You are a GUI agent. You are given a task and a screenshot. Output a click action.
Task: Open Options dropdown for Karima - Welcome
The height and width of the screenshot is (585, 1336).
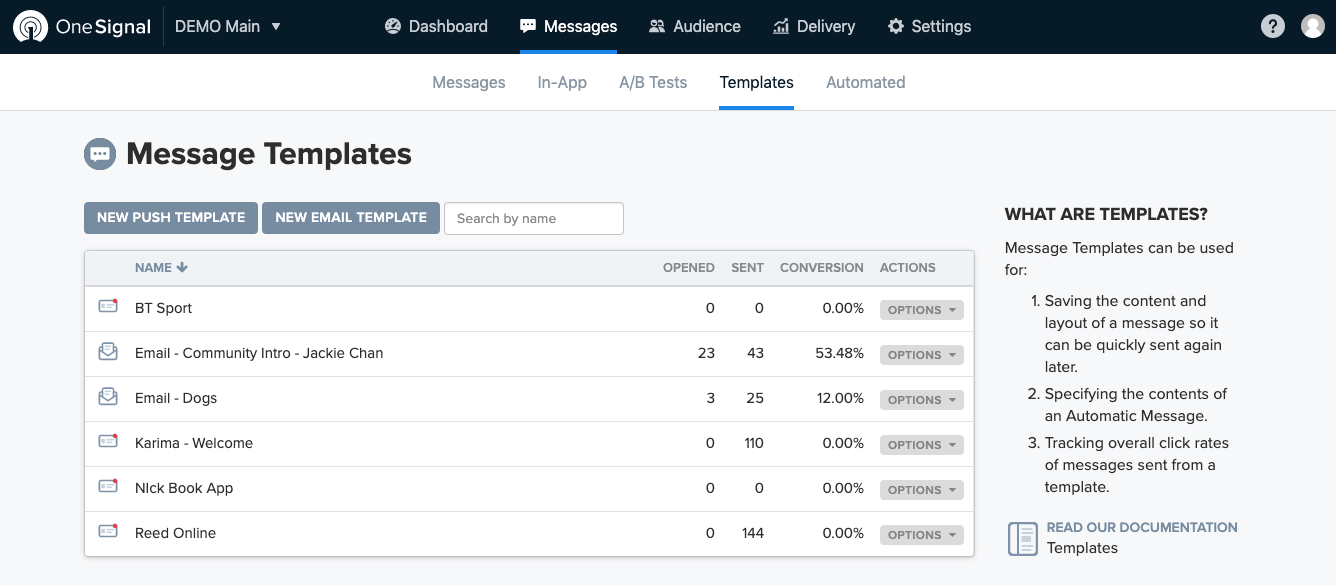click(x=921, y=445)
